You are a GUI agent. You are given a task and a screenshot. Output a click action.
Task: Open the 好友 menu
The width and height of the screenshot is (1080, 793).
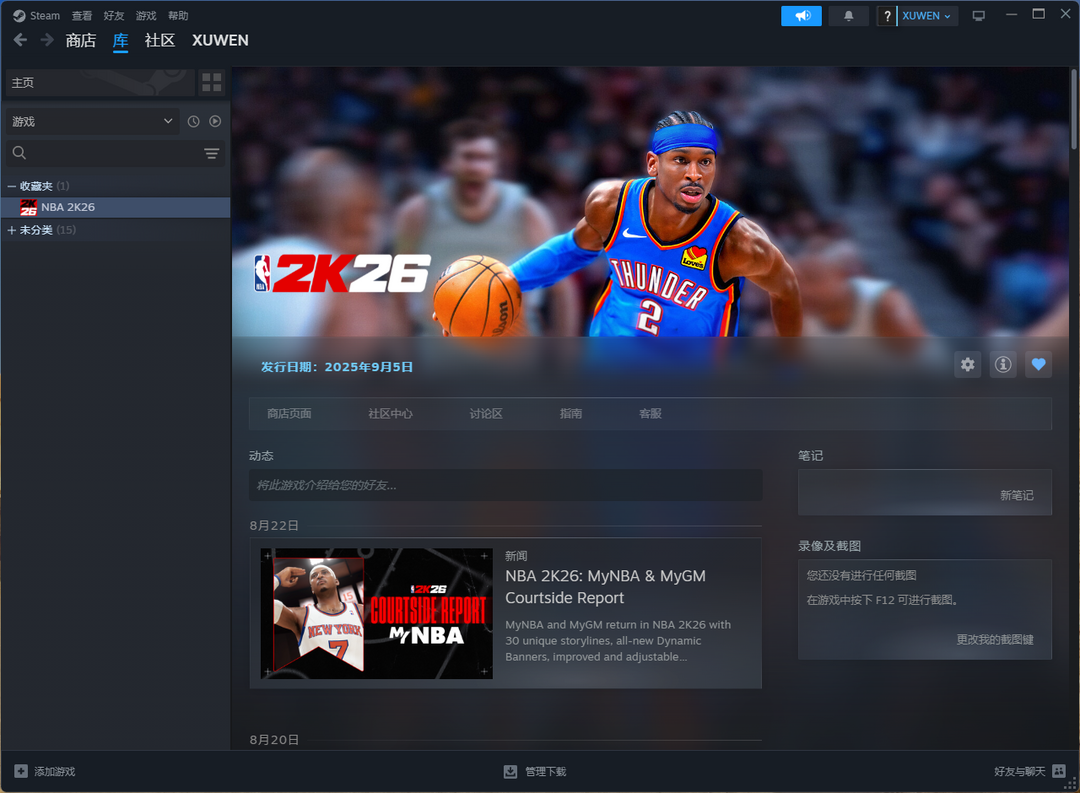pos(114,16)
